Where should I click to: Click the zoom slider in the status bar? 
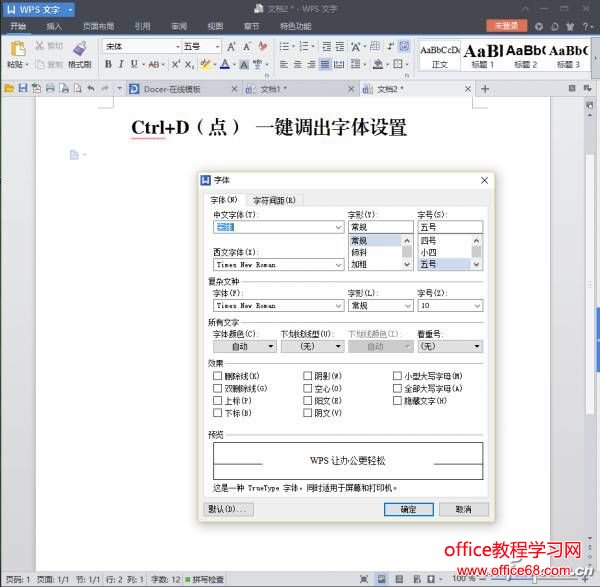[x=534, y=579]
